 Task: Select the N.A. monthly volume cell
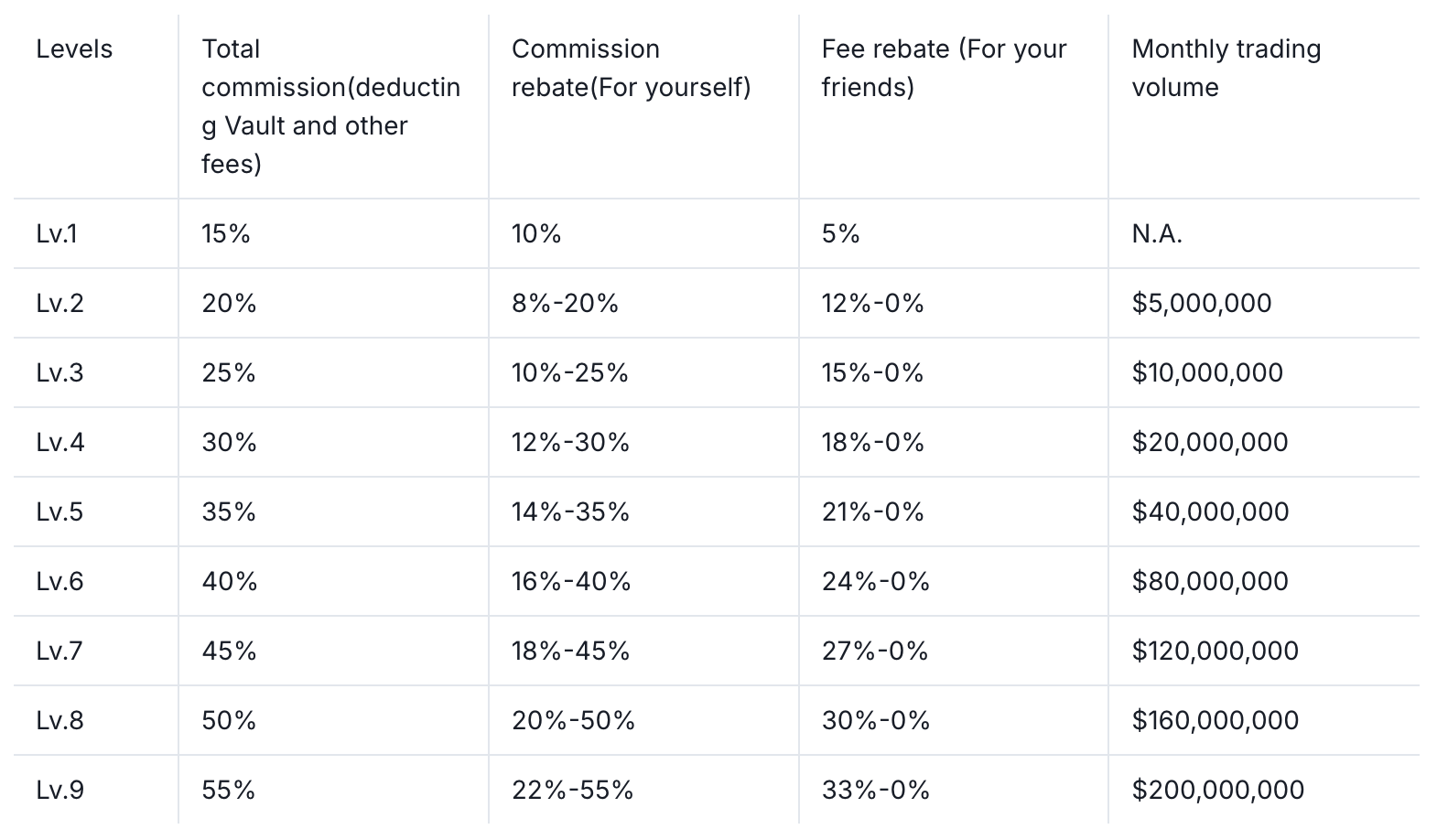[x=1157, y=234]
